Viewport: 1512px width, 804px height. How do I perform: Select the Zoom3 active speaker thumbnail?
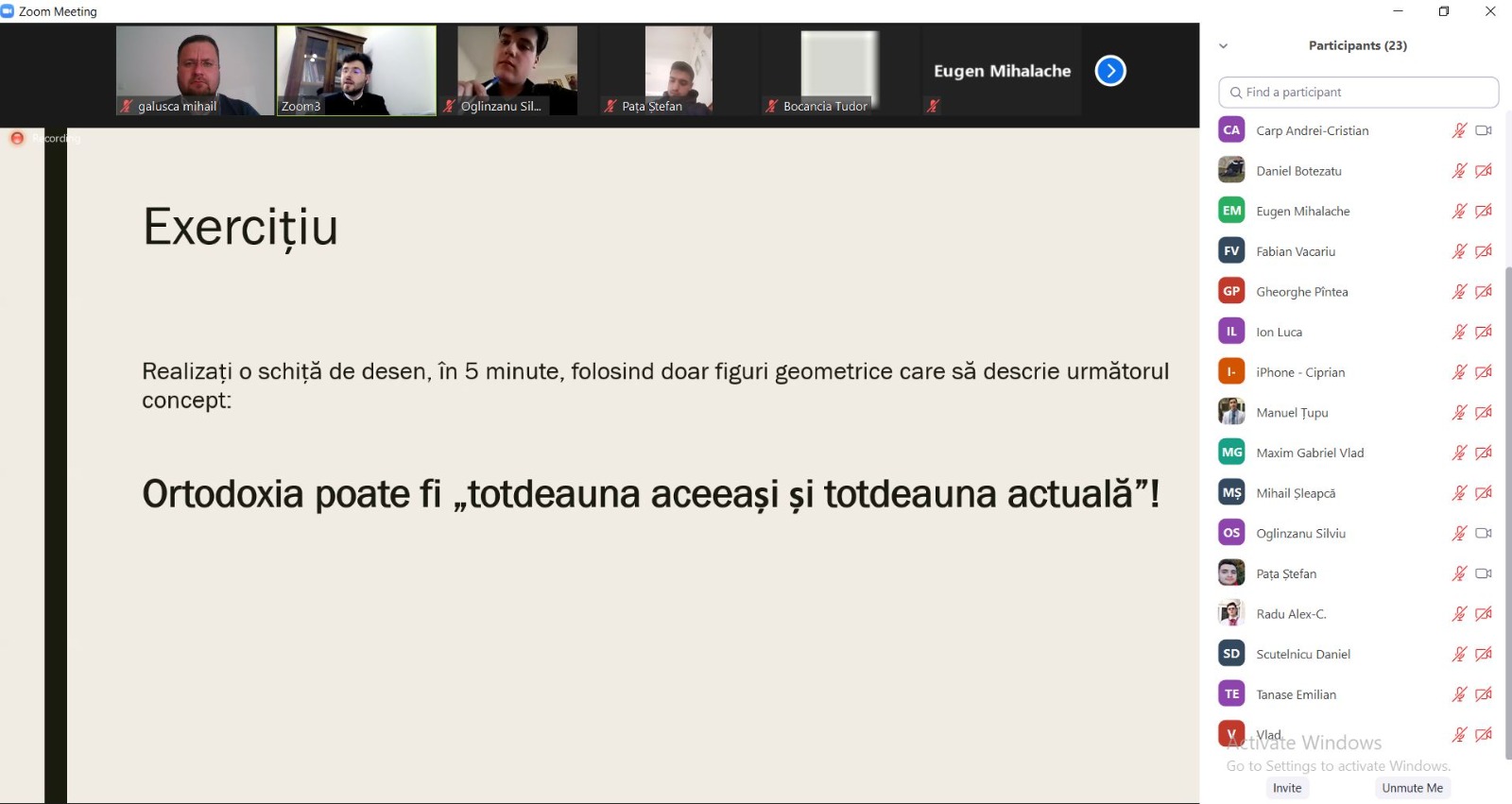[x=356, y=71]
